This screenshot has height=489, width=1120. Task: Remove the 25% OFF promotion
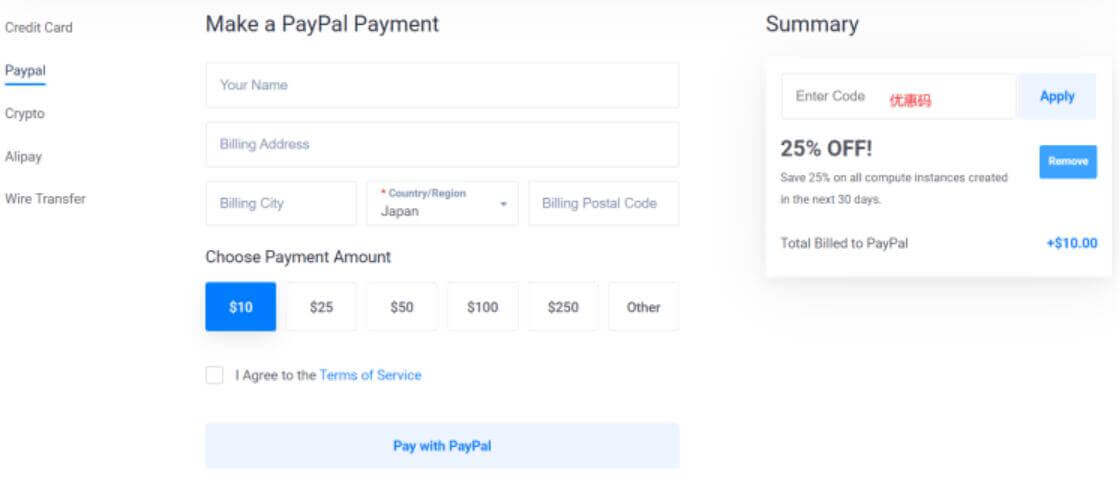tap(1068, 161)
